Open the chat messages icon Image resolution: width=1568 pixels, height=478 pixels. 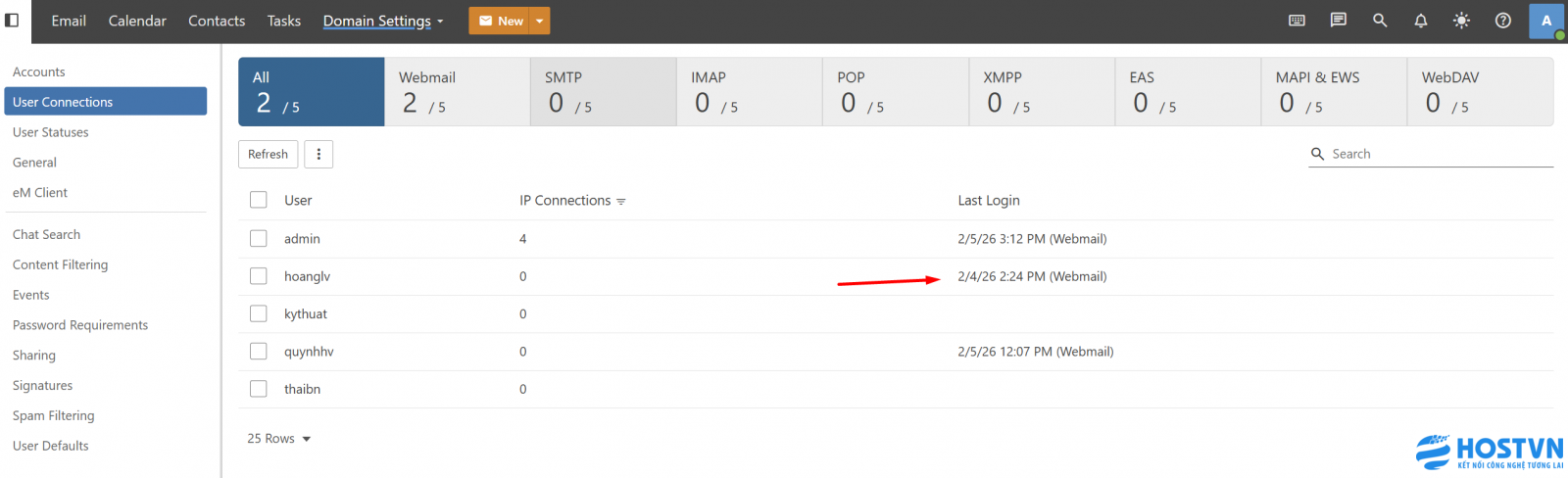(x=1338, y=21)
